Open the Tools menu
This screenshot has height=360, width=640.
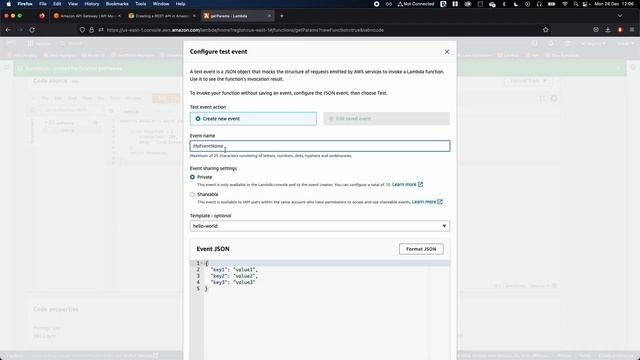(x=141, y=4)
